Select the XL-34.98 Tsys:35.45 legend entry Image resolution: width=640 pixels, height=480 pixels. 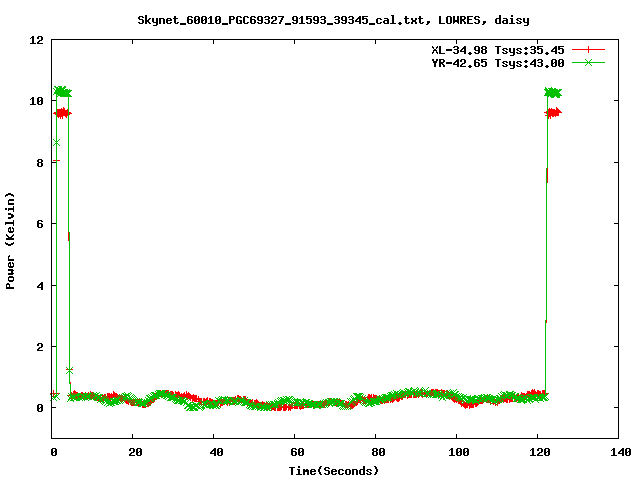pos(498,50)
